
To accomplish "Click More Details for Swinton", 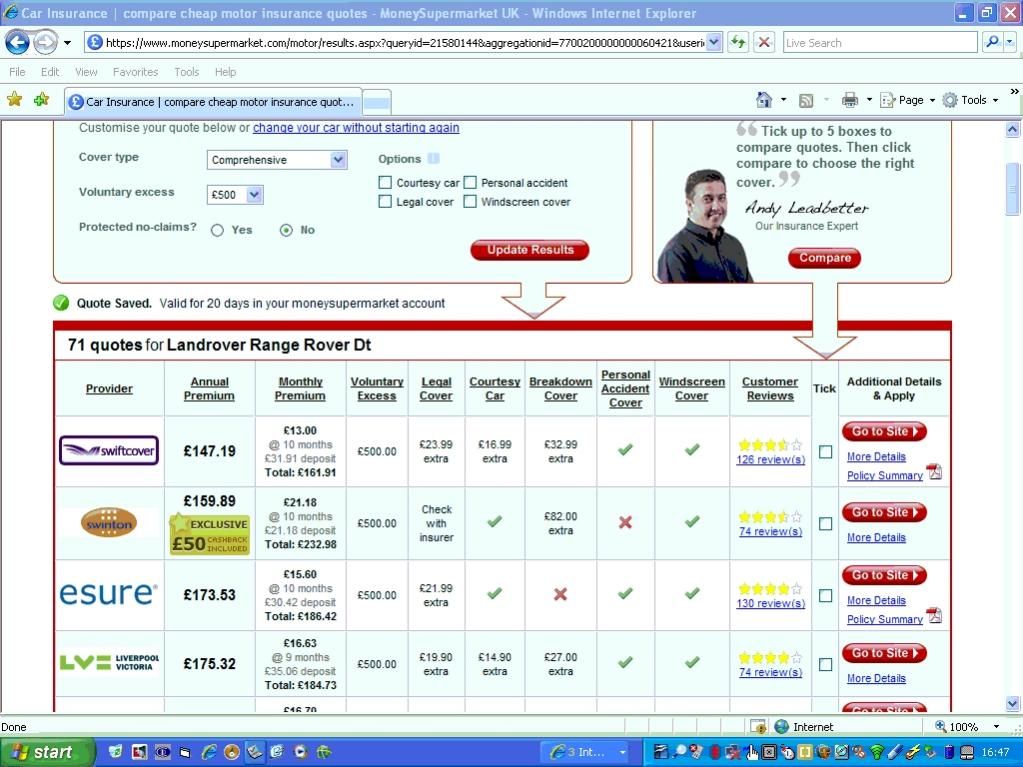I will (x=876, y=537).
